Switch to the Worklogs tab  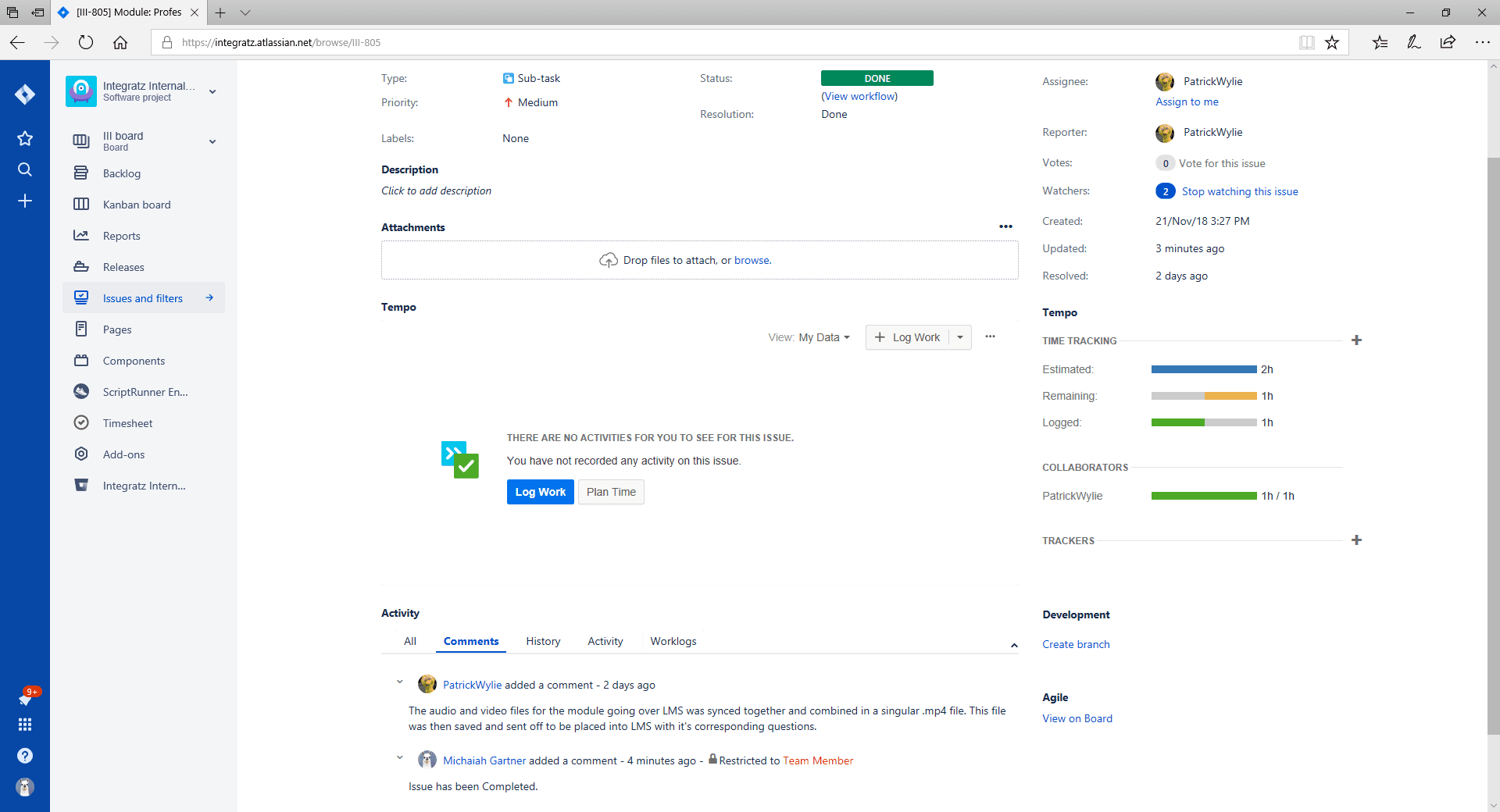(x=673, y=641)
